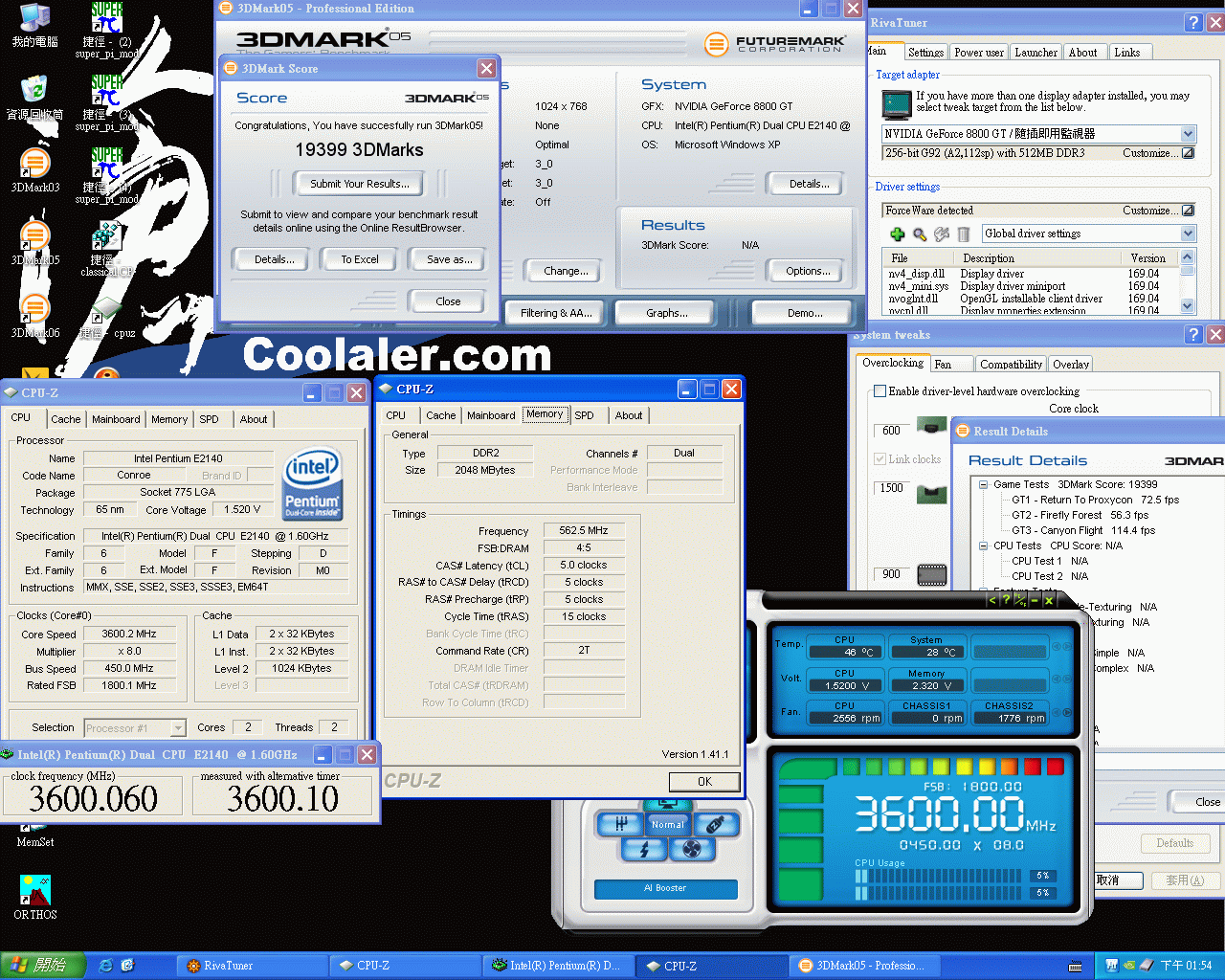Open the 3DMark03 desktop shortcut

point(34,169)
